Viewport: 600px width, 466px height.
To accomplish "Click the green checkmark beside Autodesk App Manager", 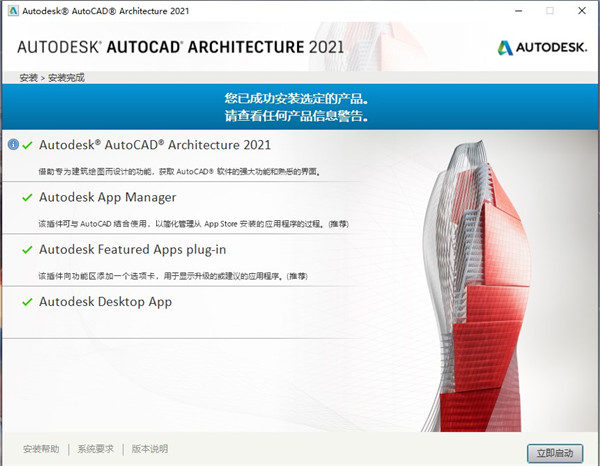I will [x=27, y=198].
